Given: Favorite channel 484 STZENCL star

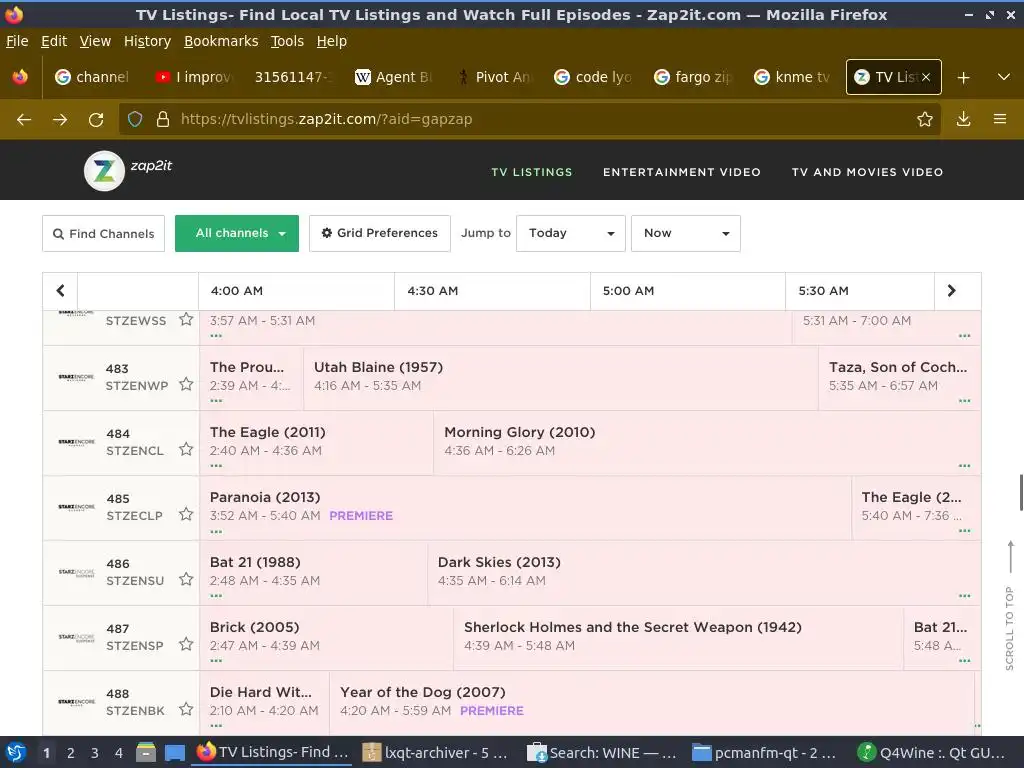Looking at the screenshot, I should [x=186, y=449].
